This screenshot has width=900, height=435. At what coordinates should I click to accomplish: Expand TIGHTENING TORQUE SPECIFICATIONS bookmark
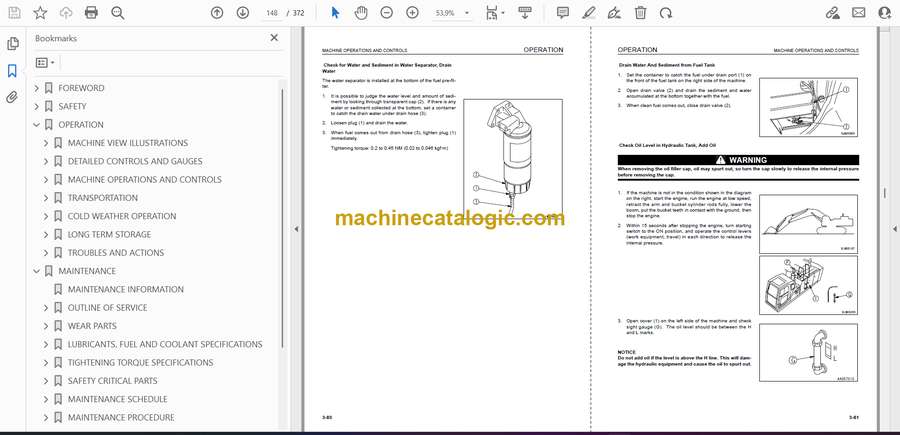pyautogui.click(x=46, y=363)
